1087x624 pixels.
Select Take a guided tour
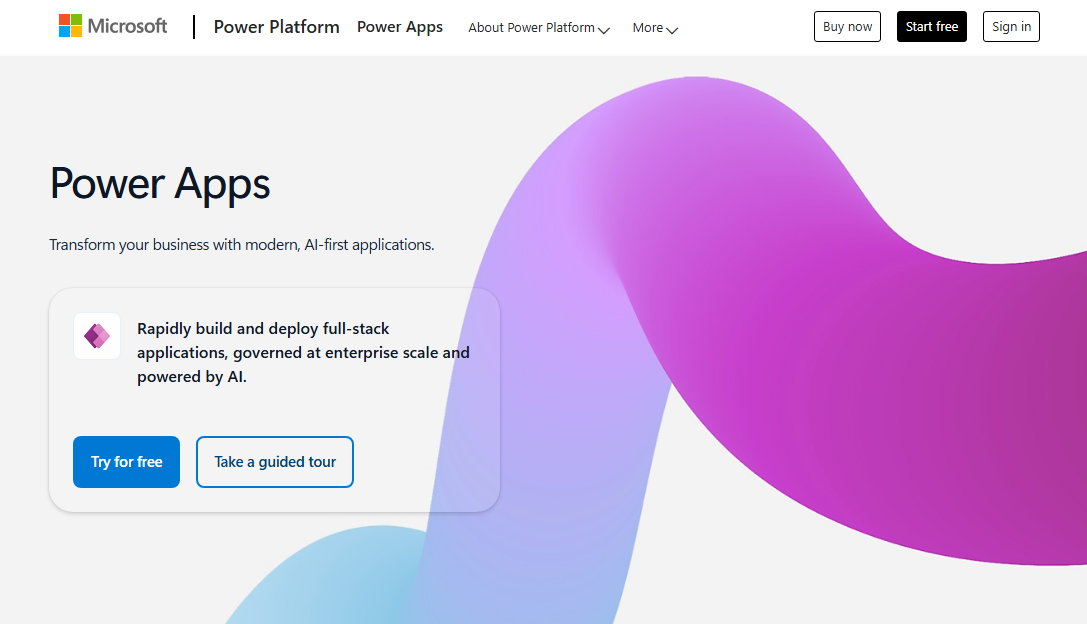pos(275,462)
